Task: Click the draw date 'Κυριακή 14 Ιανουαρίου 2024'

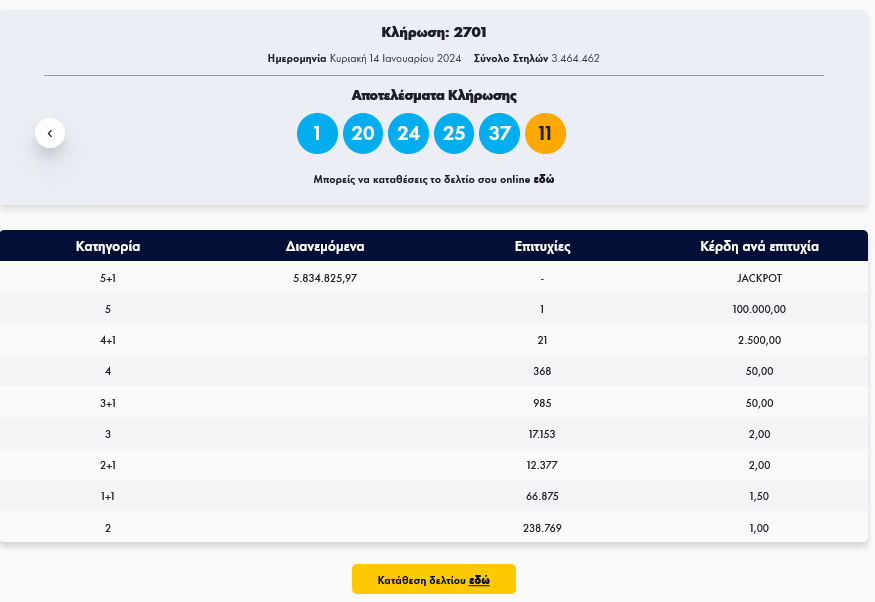Action: (x=392, y=58)
